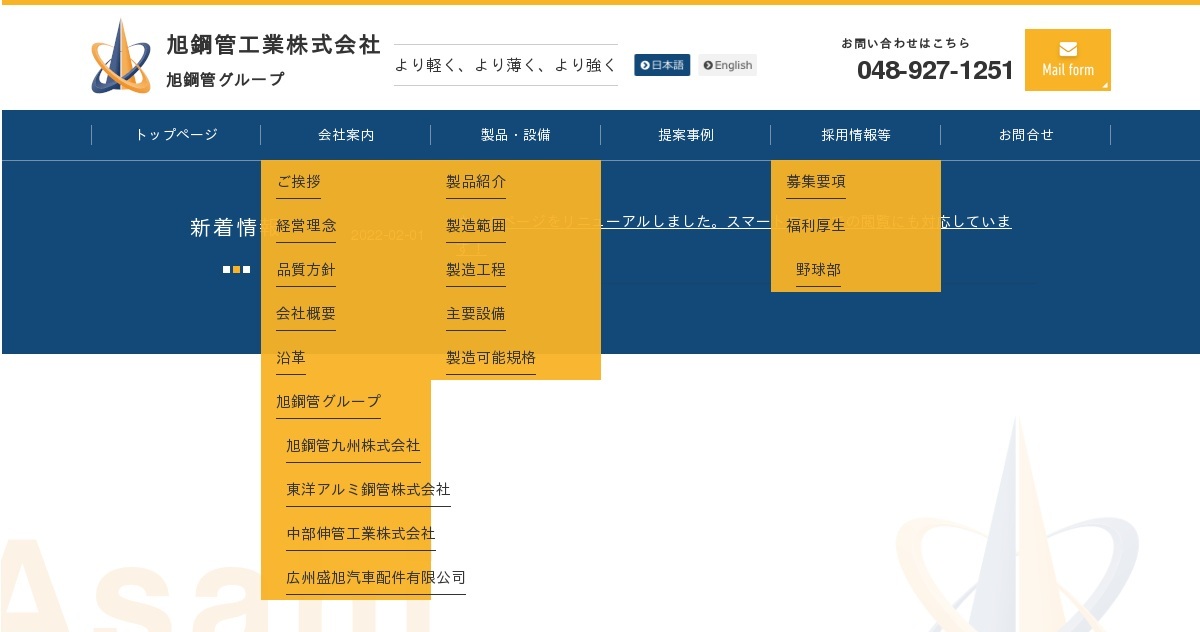Visit 広州盛旭汽車配件有限公司 link
This screenshot has width=1200, height=632.
click(x=376, y=578)
